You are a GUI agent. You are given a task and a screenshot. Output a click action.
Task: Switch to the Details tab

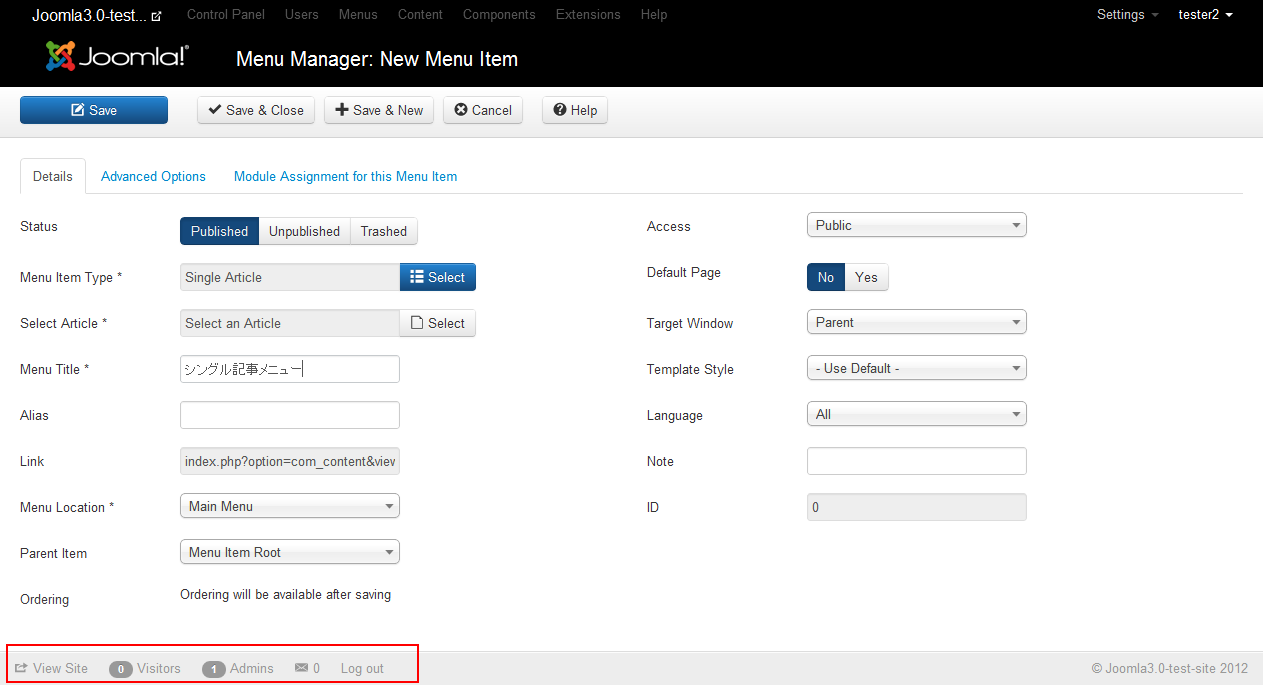click(53, 176)
